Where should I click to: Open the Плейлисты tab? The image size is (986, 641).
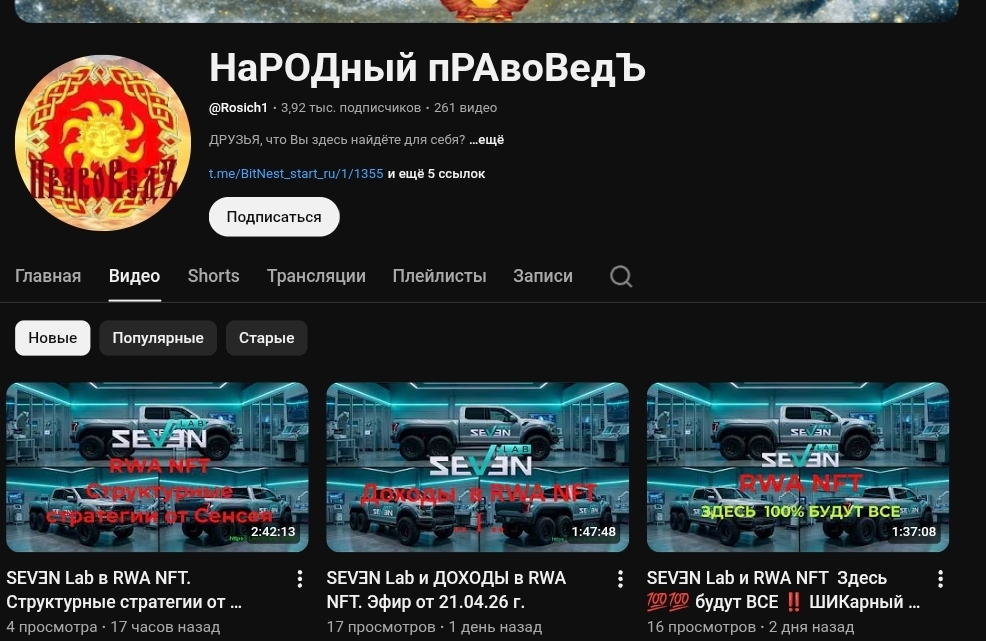coord(440,276)
